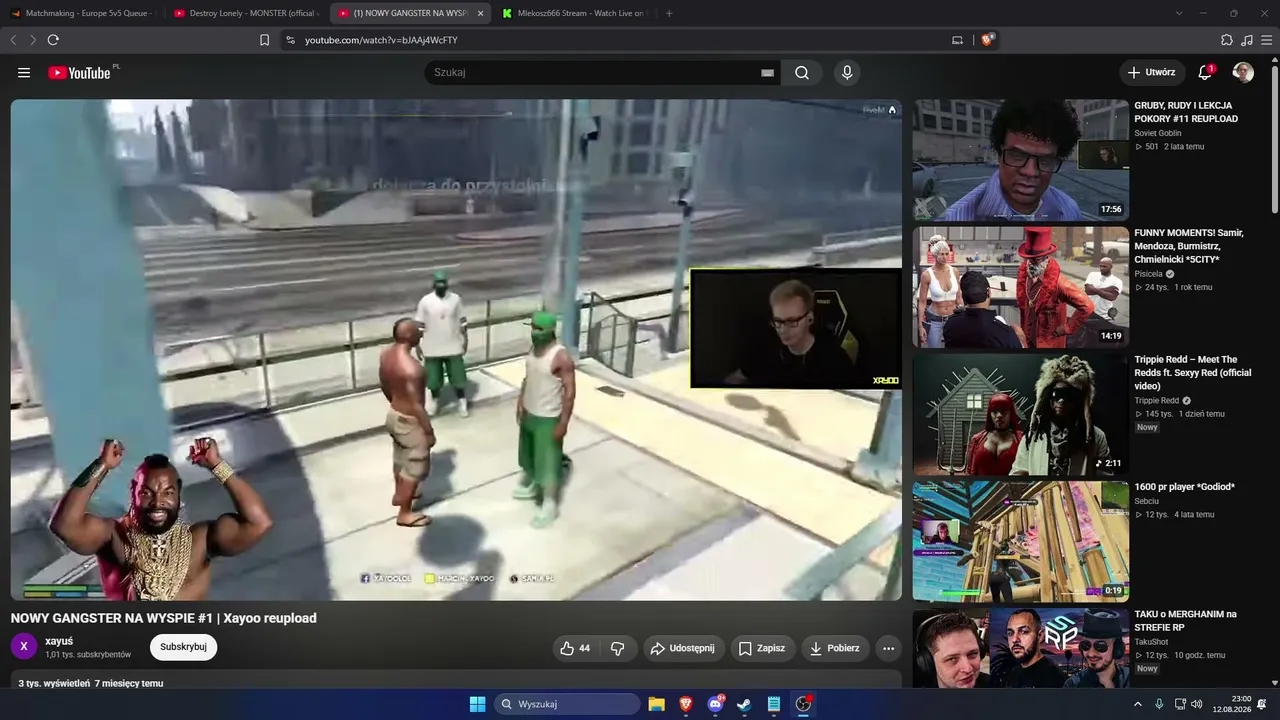Screen dimensions: 1280x720
Task: Open the on-screen keyboard in search box
Action: (767, 73)
